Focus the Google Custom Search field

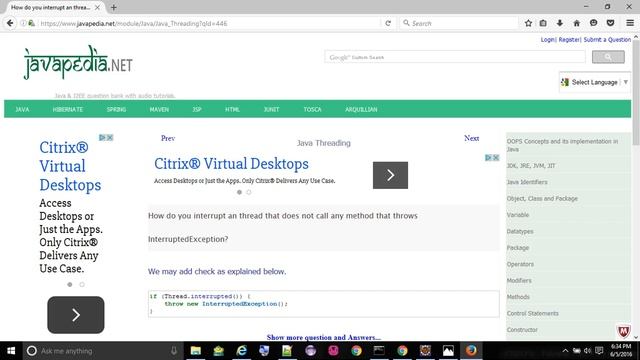455,57
